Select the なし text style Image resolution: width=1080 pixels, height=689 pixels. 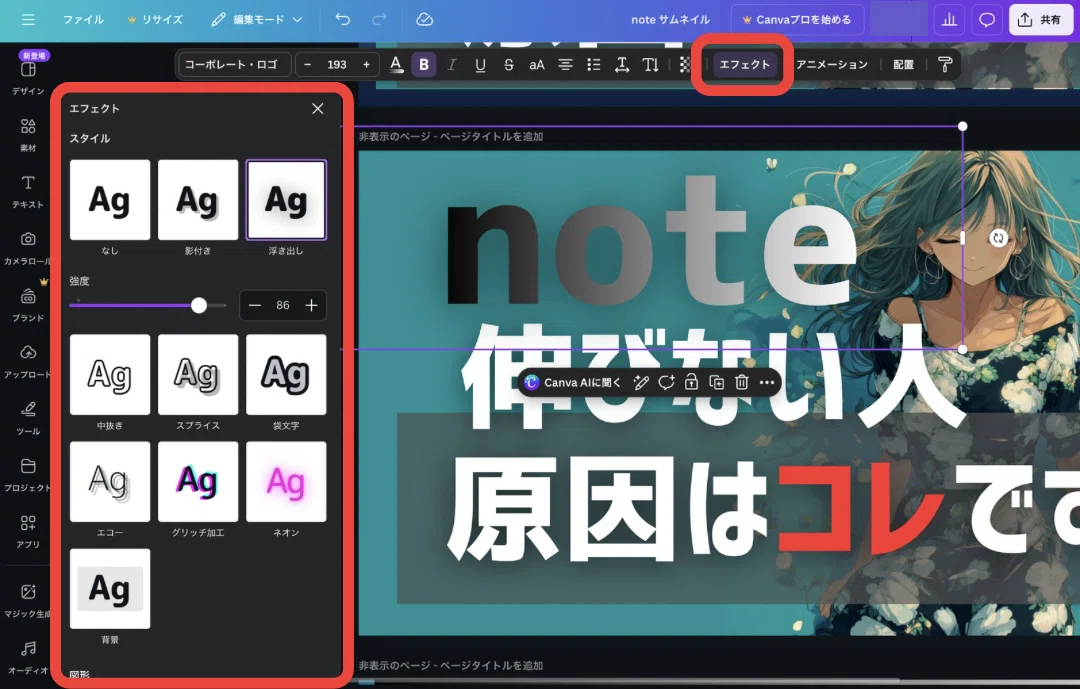(110, 200)
